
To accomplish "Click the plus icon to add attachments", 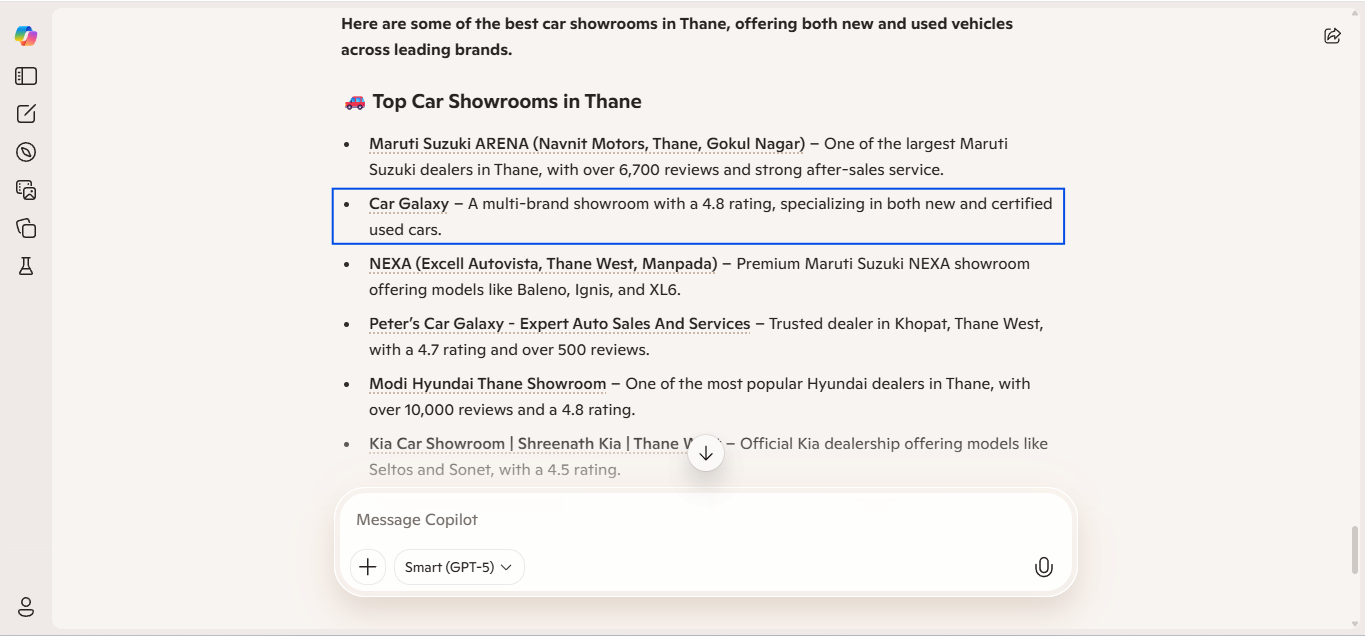I will pyautogui.click(x=367, y=566).
